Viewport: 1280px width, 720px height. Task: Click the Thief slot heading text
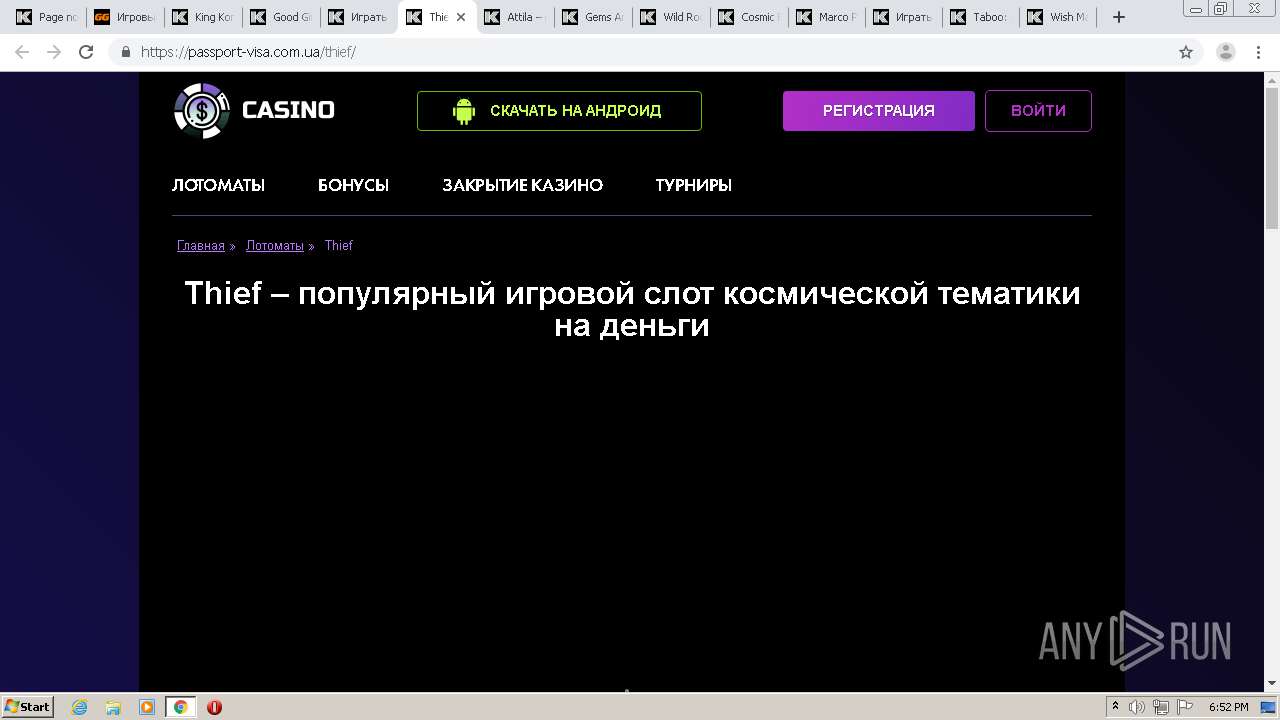click(632, 309)
